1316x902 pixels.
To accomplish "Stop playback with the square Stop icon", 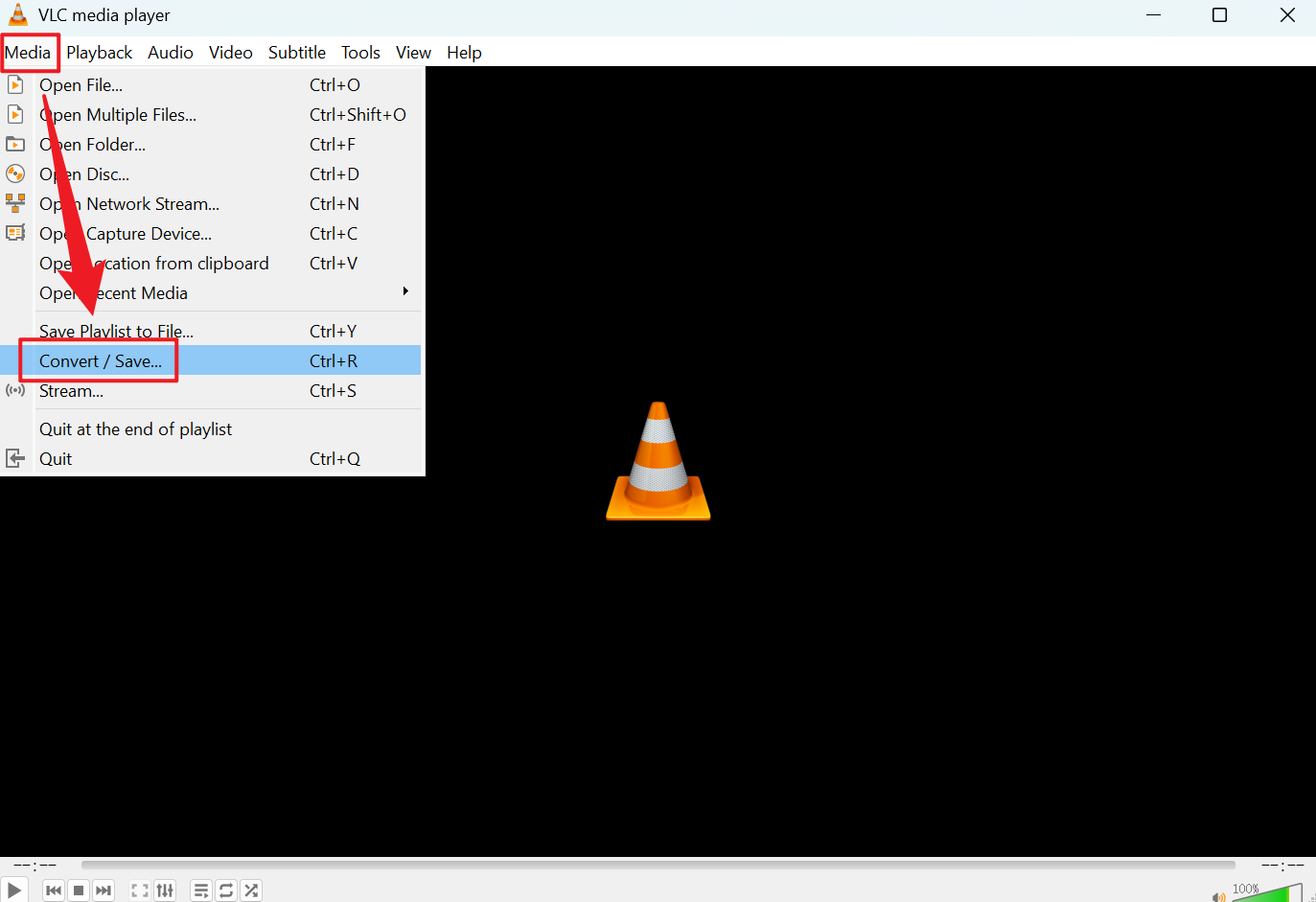I will pos(79,890).
